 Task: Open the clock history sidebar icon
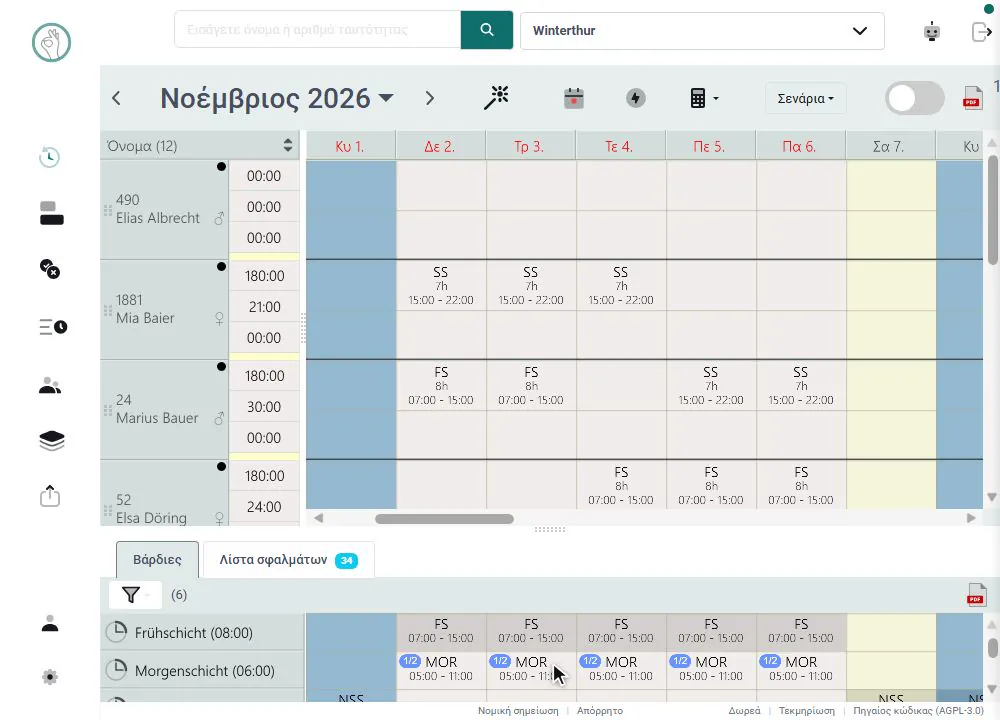point(50,157)
